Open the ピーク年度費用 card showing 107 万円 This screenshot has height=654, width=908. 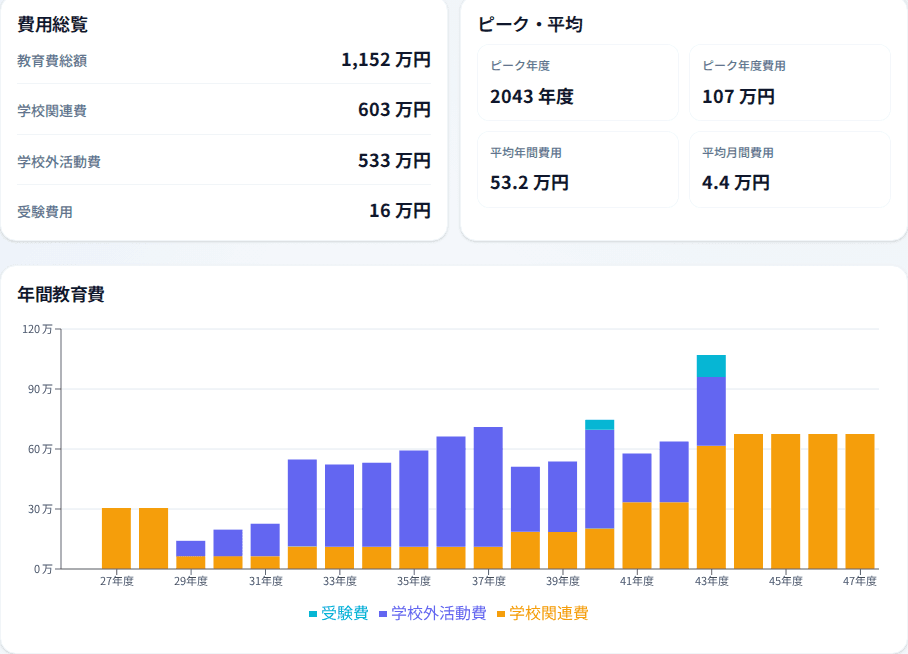[789, 83]
